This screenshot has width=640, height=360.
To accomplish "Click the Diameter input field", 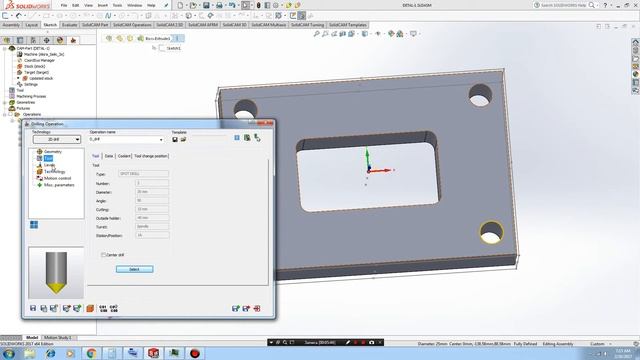I will pos(152,191).
